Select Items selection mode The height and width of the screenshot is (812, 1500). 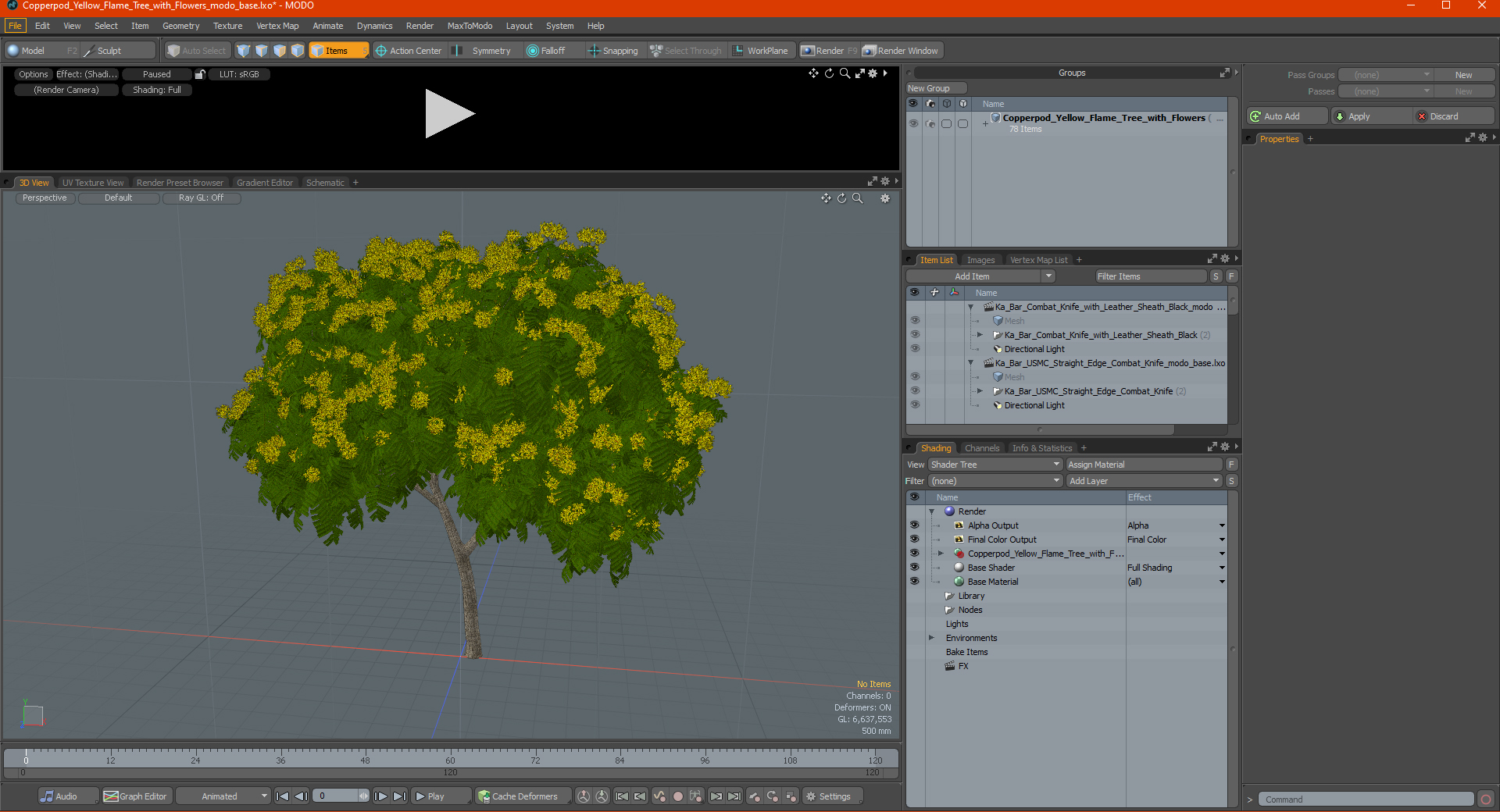coord(338,51)
